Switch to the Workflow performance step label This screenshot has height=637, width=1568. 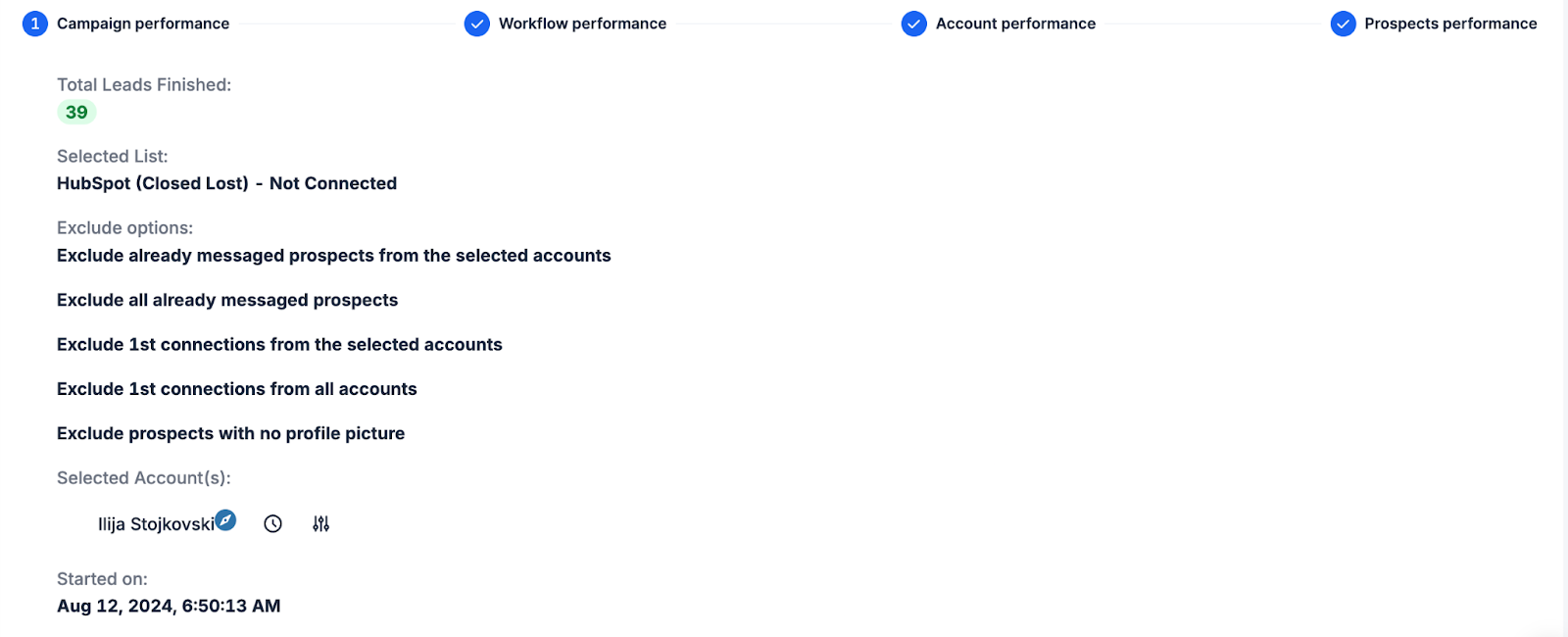point(582,24)
